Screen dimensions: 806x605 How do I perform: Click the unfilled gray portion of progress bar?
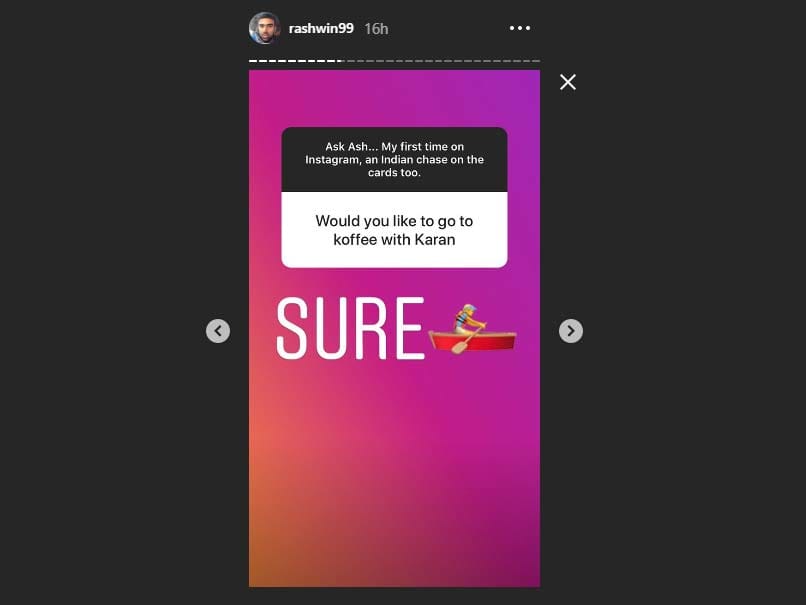442,61
